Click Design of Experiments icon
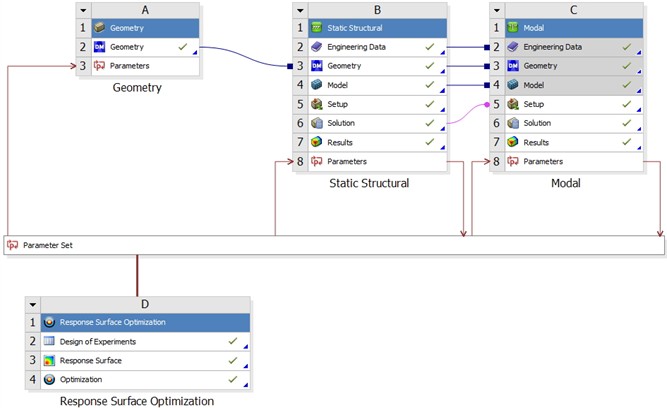The image size is (667, 408). pyautogui.click(x=49, y=341)
